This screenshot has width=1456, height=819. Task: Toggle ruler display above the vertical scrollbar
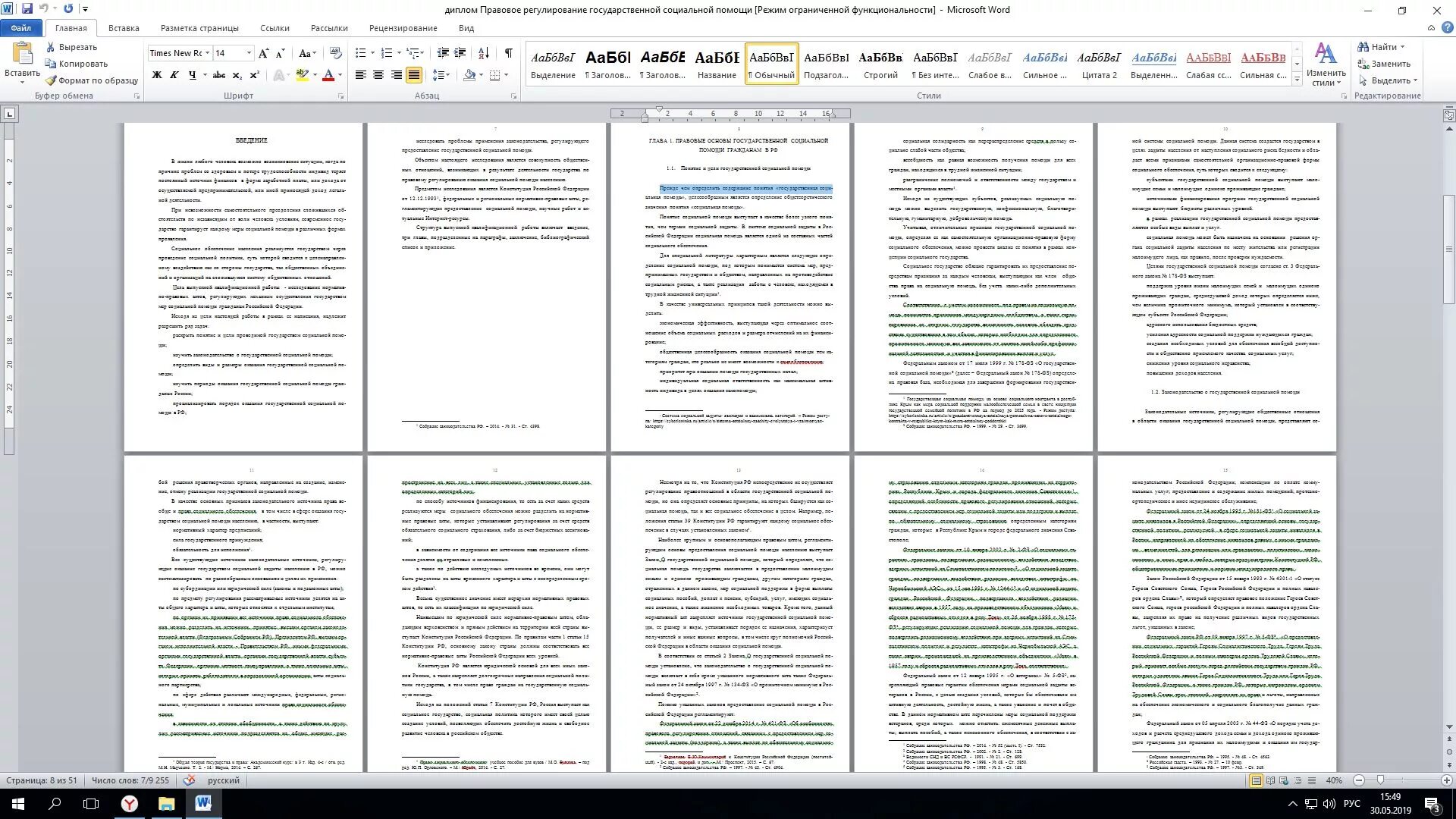(1449, 115)
